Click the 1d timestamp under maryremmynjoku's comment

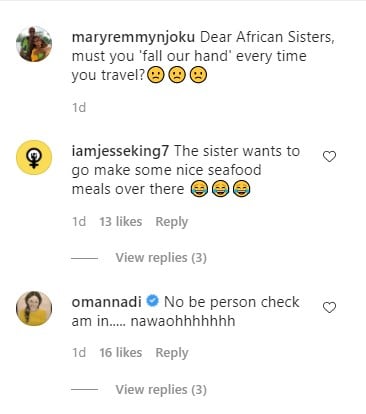[x=79, y=107]
